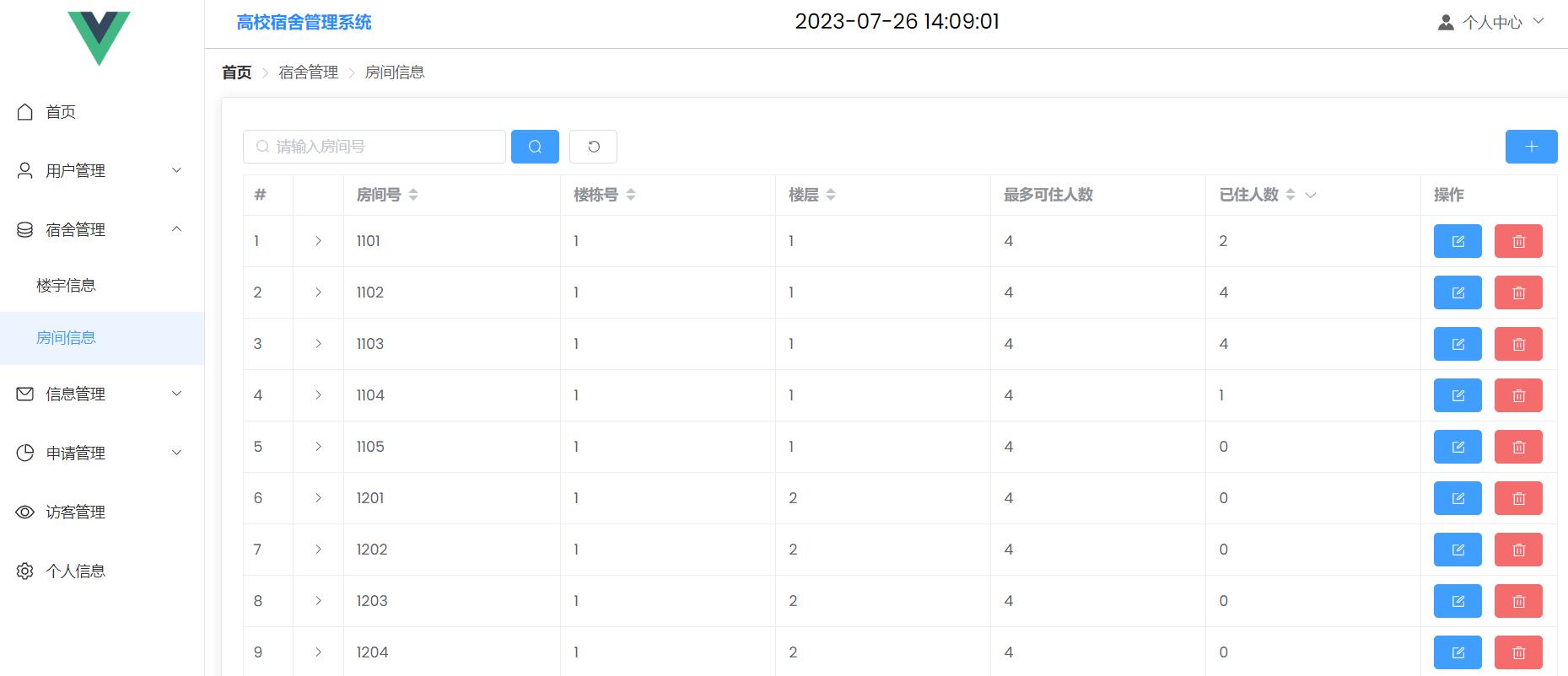This screenshot has height=676, width=1568.
Task: Expand the 申请管理 sidebar submenu
Action: pos(176,453)
